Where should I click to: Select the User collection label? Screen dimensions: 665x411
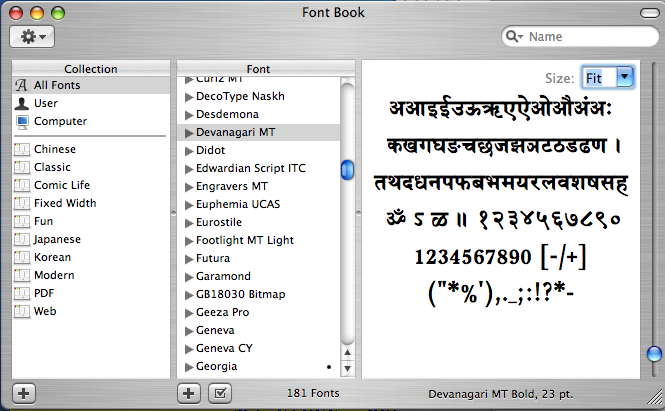click(45, 103)
